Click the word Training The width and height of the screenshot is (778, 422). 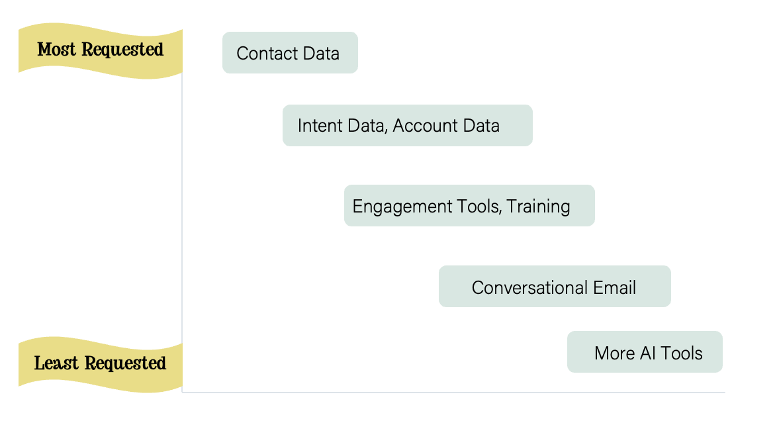pos(538,206)
